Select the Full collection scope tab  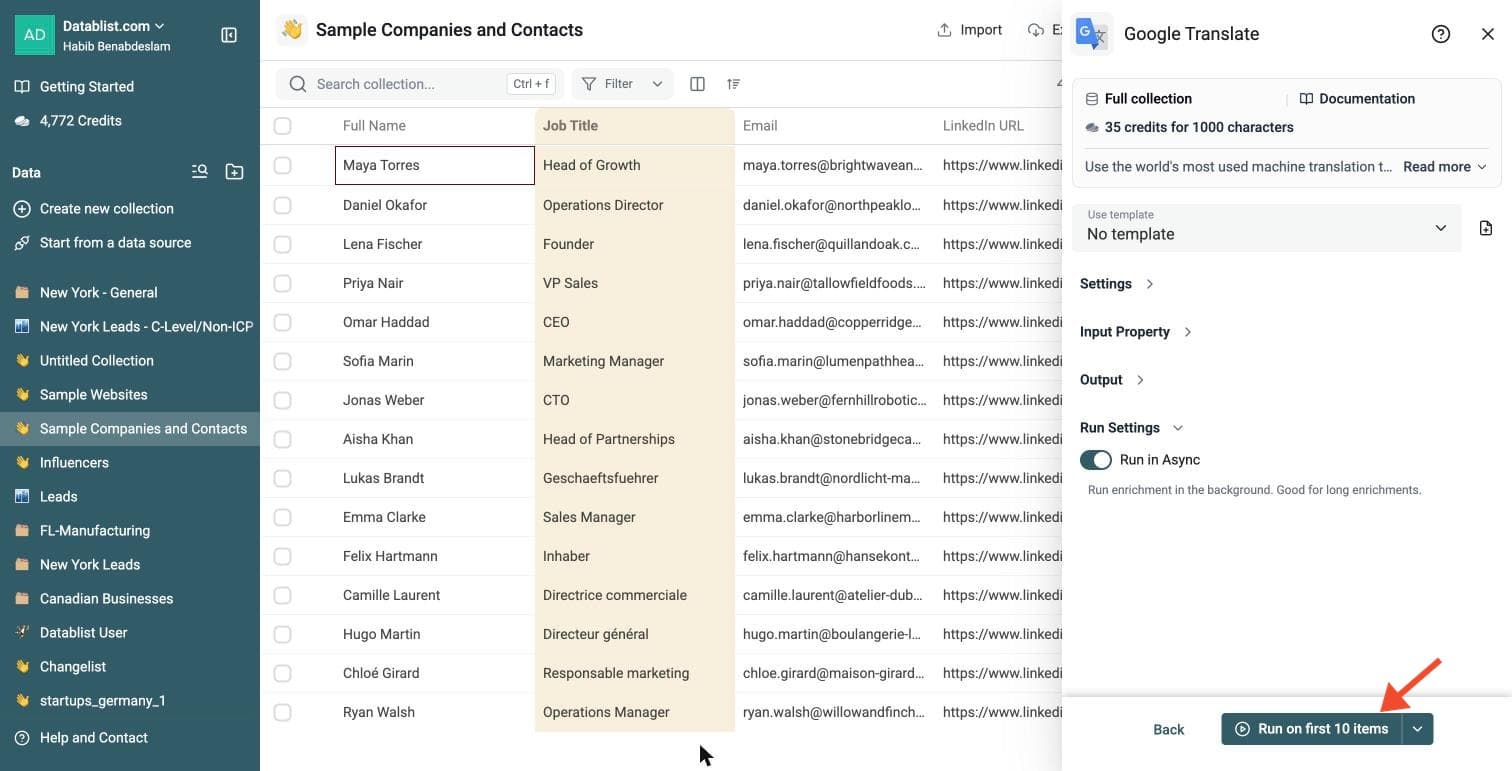(1138, 99)
